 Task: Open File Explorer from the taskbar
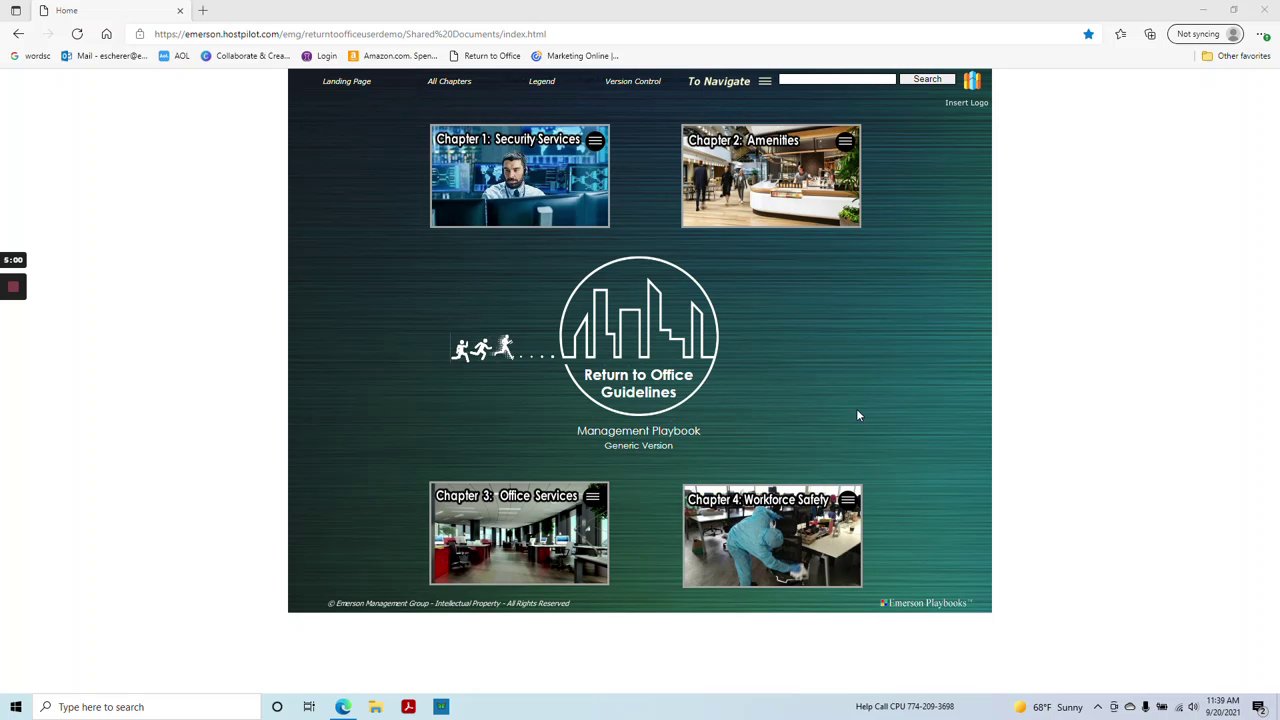376,707
